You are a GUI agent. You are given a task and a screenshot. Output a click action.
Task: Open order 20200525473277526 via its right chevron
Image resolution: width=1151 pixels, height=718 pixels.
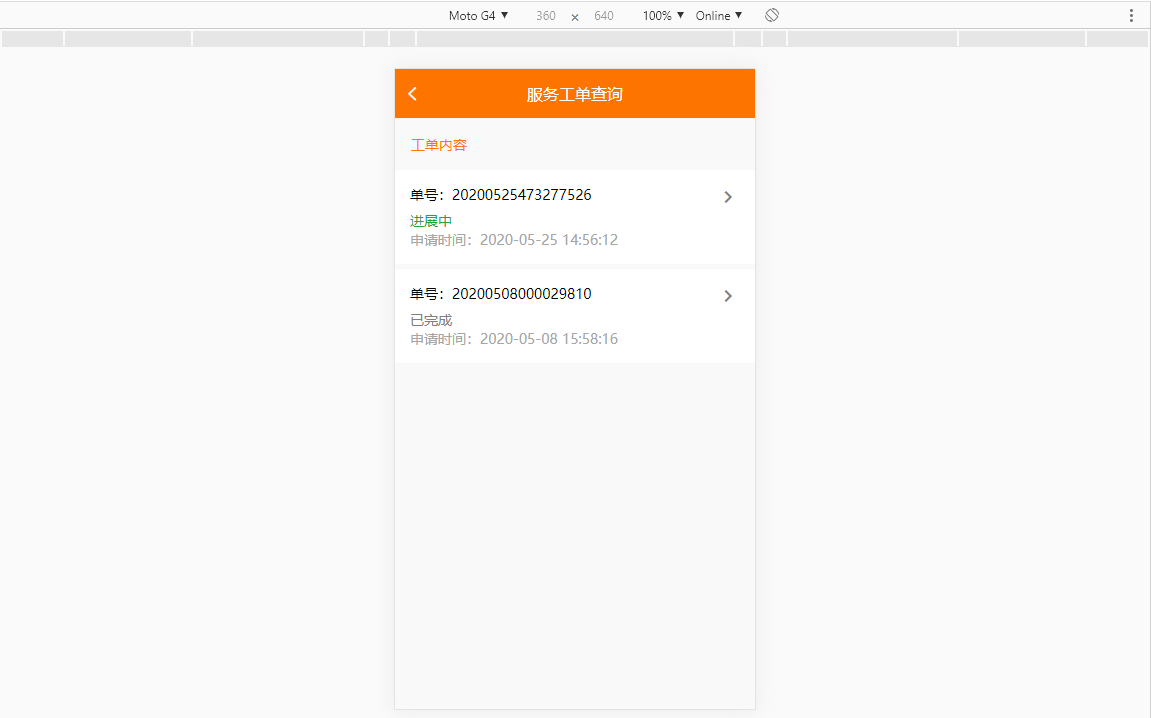pos(728,197)
